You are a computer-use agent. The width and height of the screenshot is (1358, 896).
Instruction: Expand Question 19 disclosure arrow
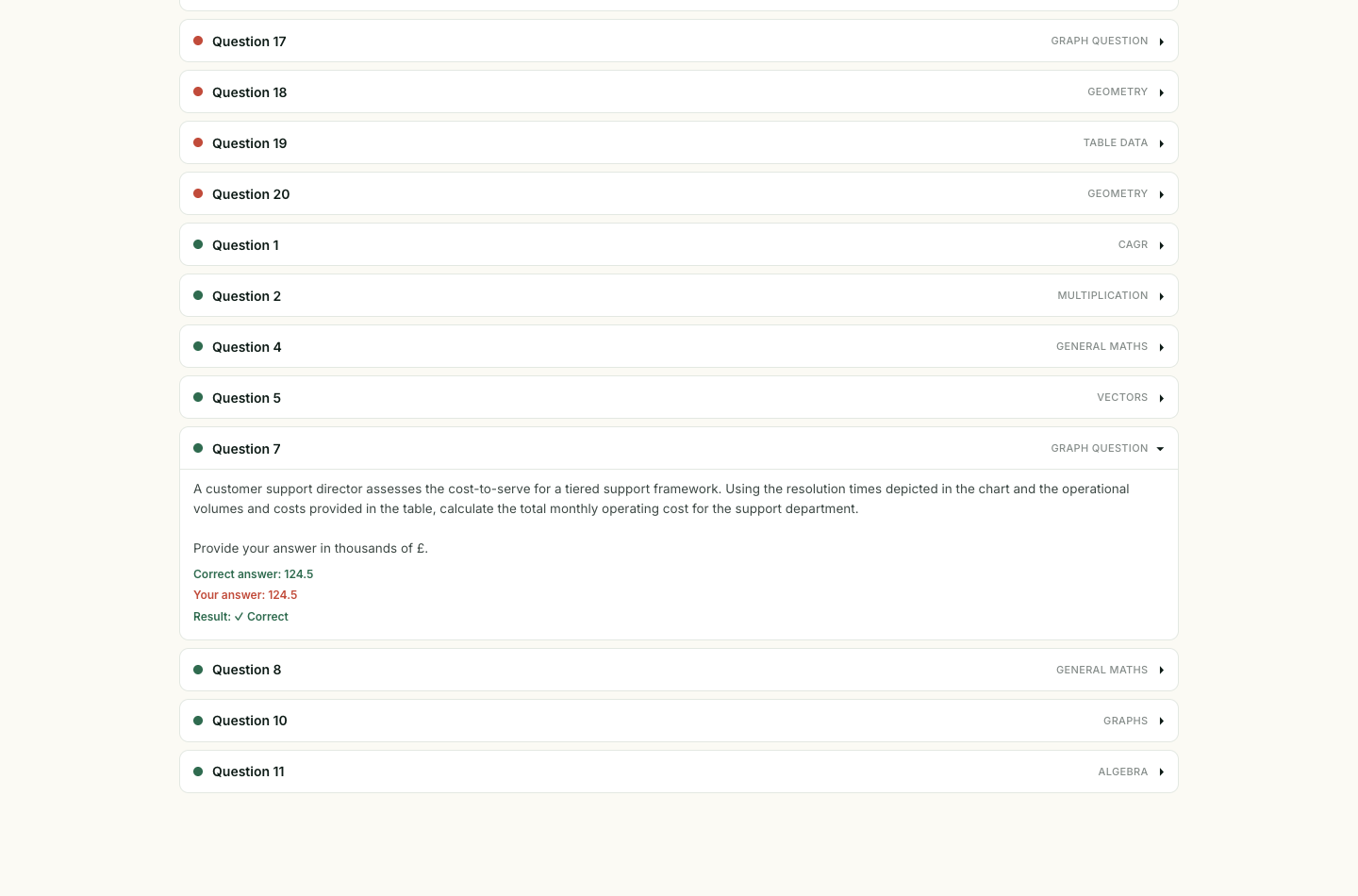[1161, 143]
